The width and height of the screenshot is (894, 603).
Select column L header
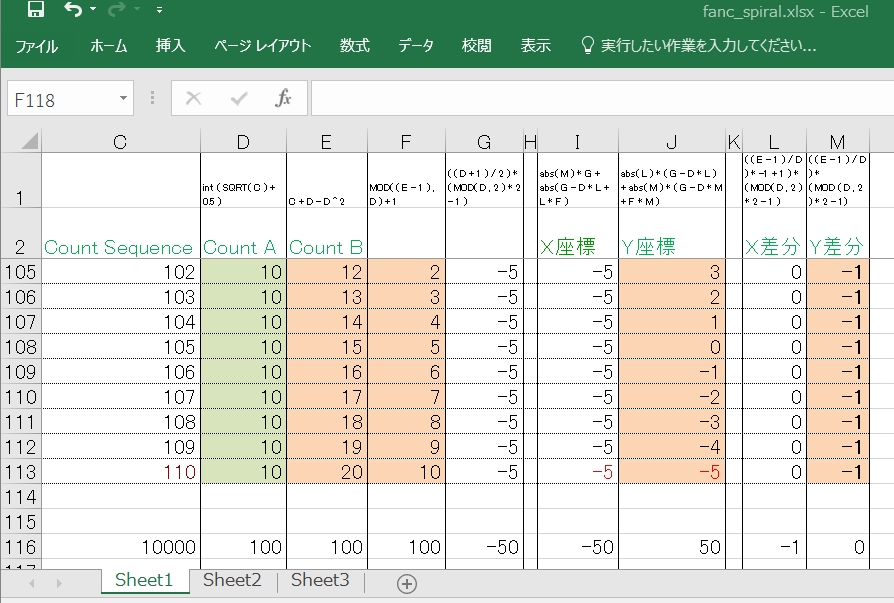(774, 141)
